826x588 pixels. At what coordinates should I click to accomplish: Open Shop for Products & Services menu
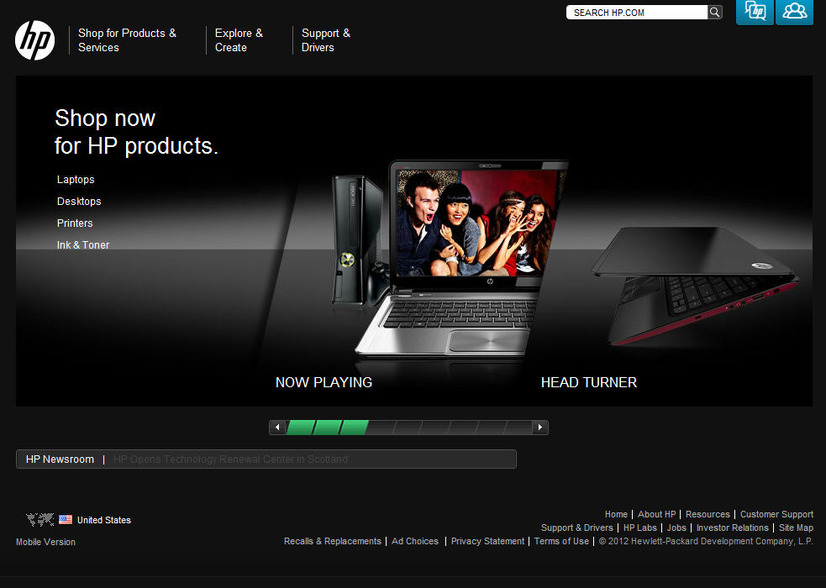(x=127, y=40)
